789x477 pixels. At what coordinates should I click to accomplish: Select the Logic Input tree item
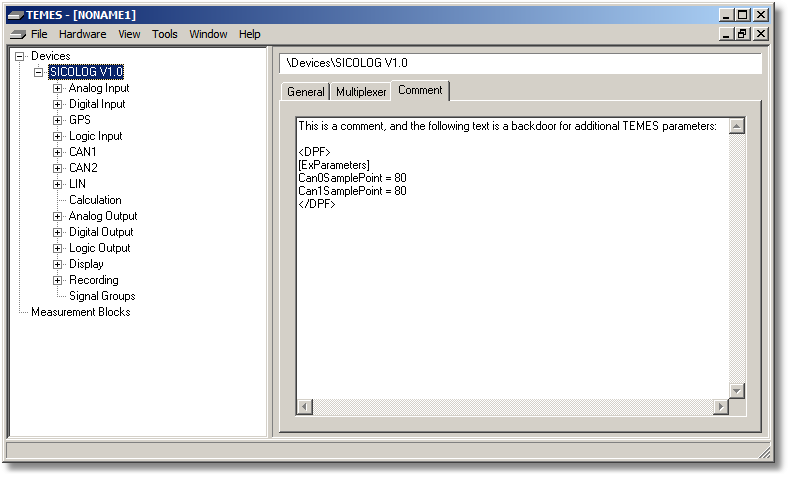click(x=96, y=136)
